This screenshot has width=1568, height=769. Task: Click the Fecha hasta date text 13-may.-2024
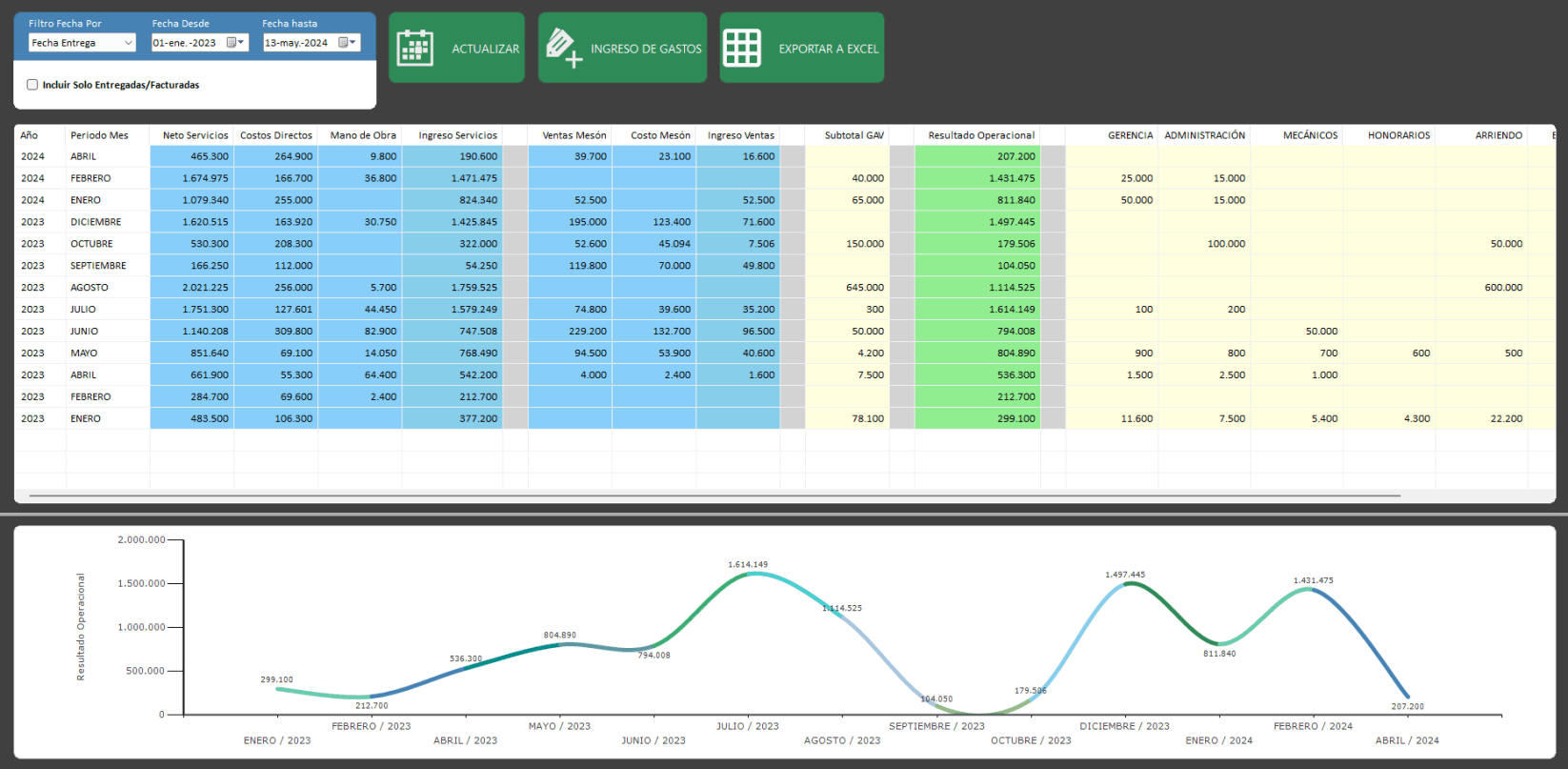(296, 43)
